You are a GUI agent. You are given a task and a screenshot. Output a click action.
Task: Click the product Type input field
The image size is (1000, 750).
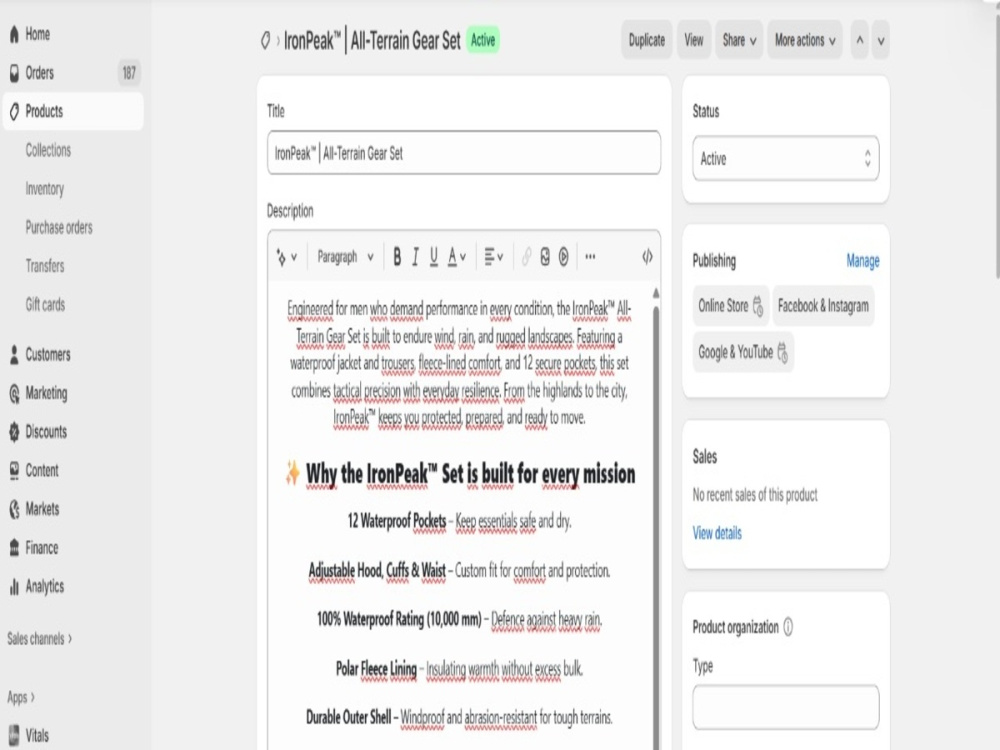(x=786, y=707)
